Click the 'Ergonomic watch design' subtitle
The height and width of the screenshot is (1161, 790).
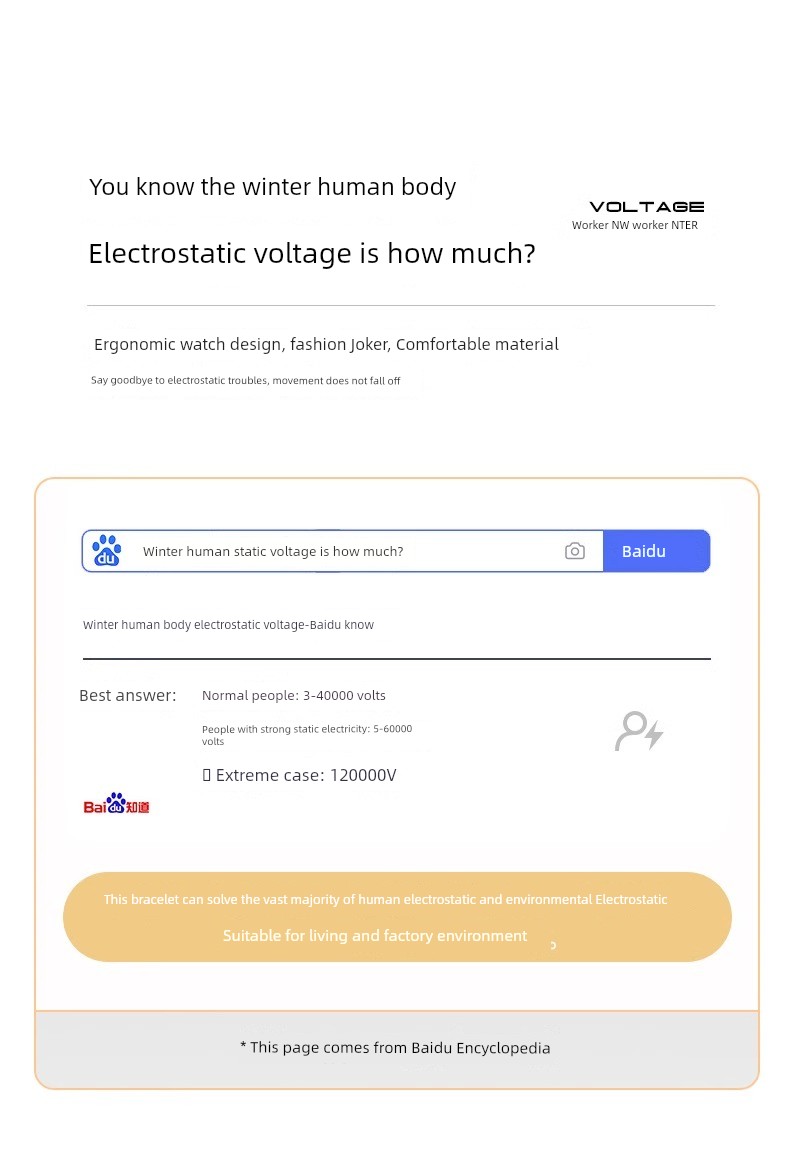point(326,344)
